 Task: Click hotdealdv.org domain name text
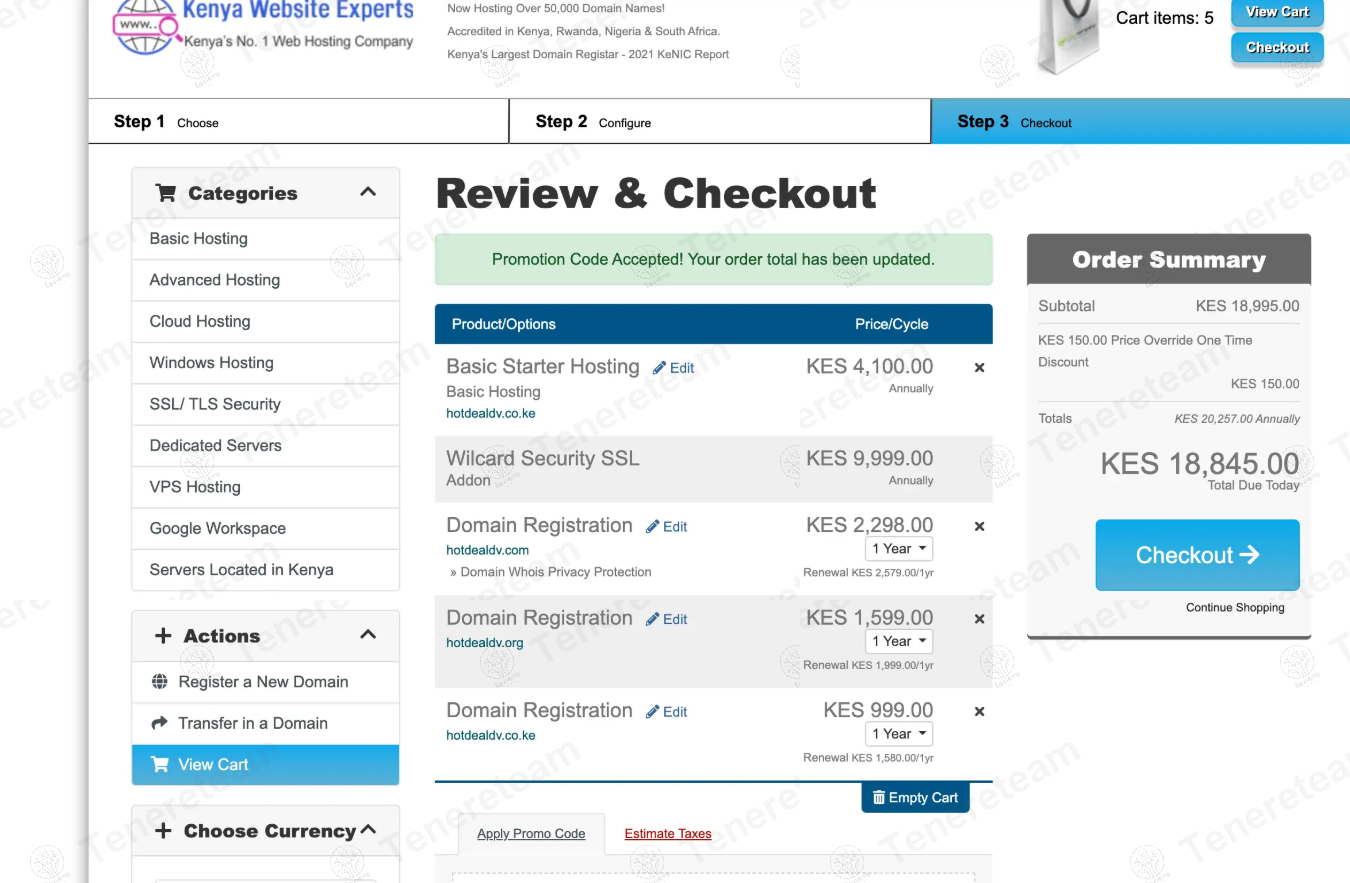coord(484,643)
